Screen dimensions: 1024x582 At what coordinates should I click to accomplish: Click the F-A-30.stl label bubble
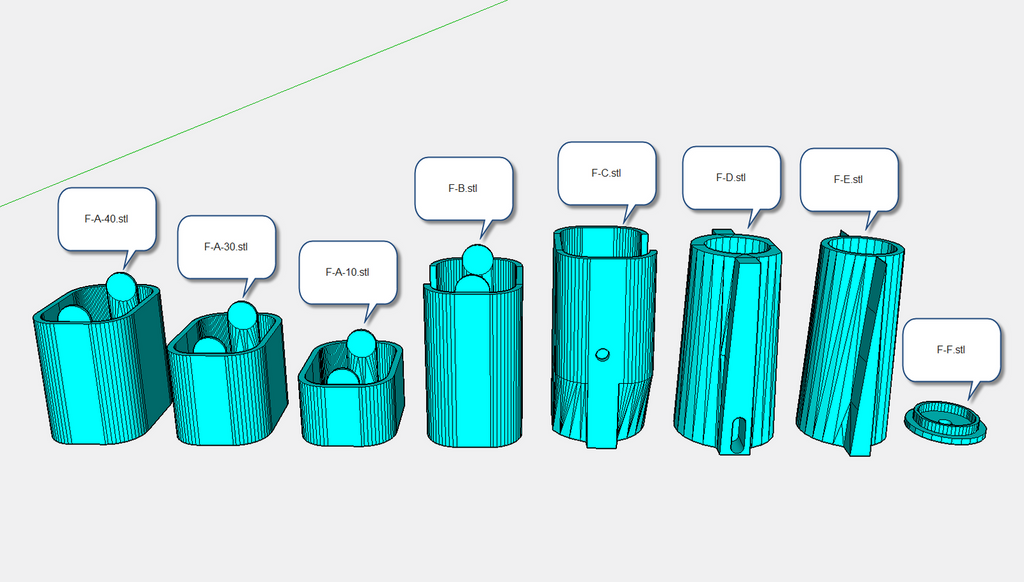[x=226, y=247]
